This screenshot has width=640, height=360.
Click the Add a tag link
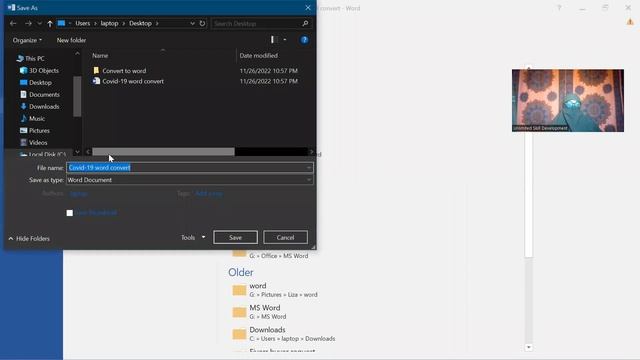click(209, 194)
